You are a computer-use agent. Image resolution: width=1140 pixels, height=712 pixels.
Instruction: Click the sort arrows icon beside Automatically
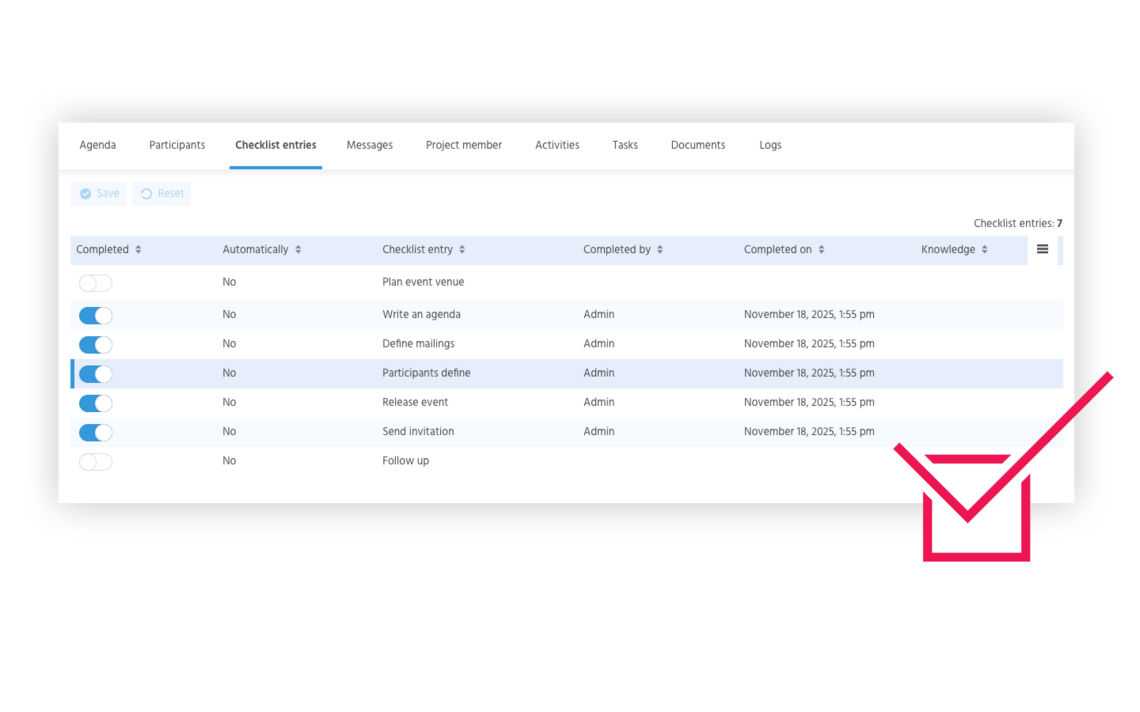[x=298, y=250]
